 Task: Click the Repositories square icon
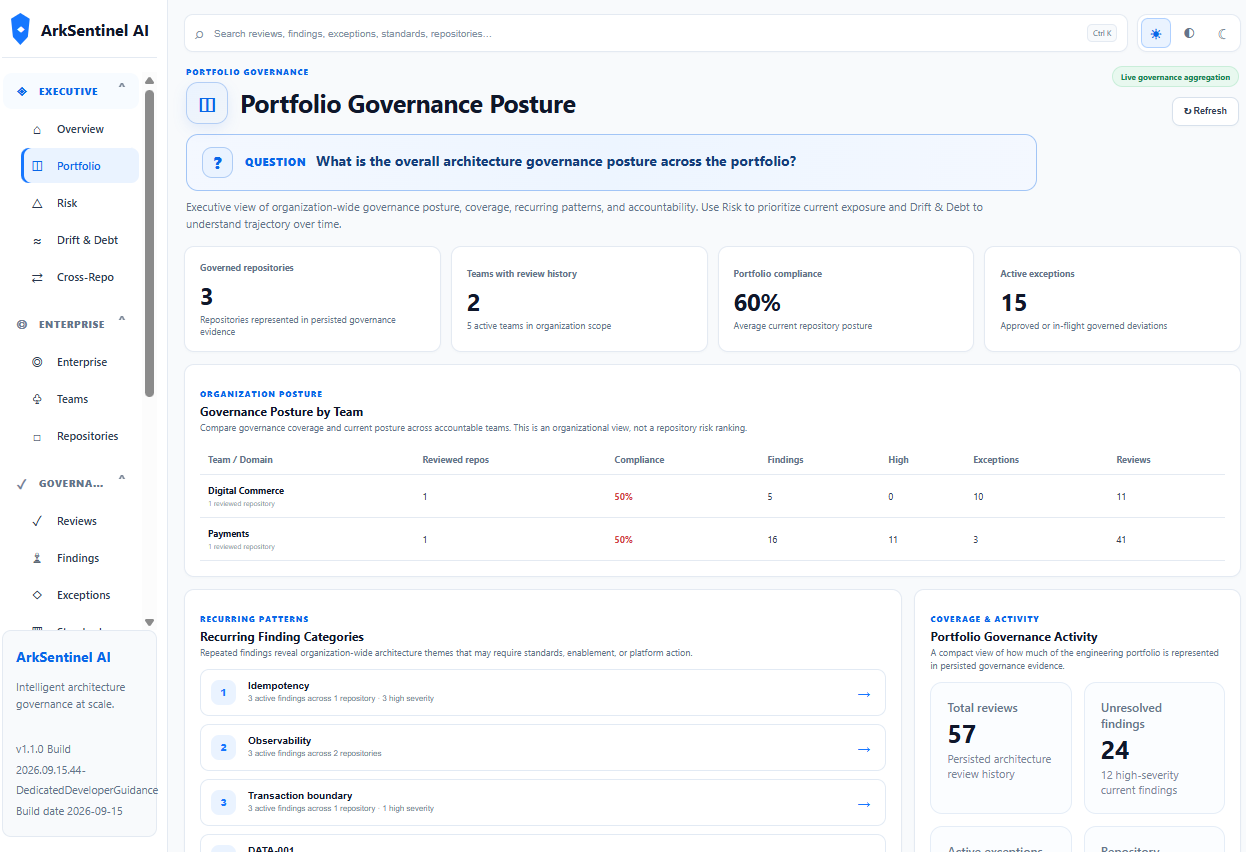[37, 437]
